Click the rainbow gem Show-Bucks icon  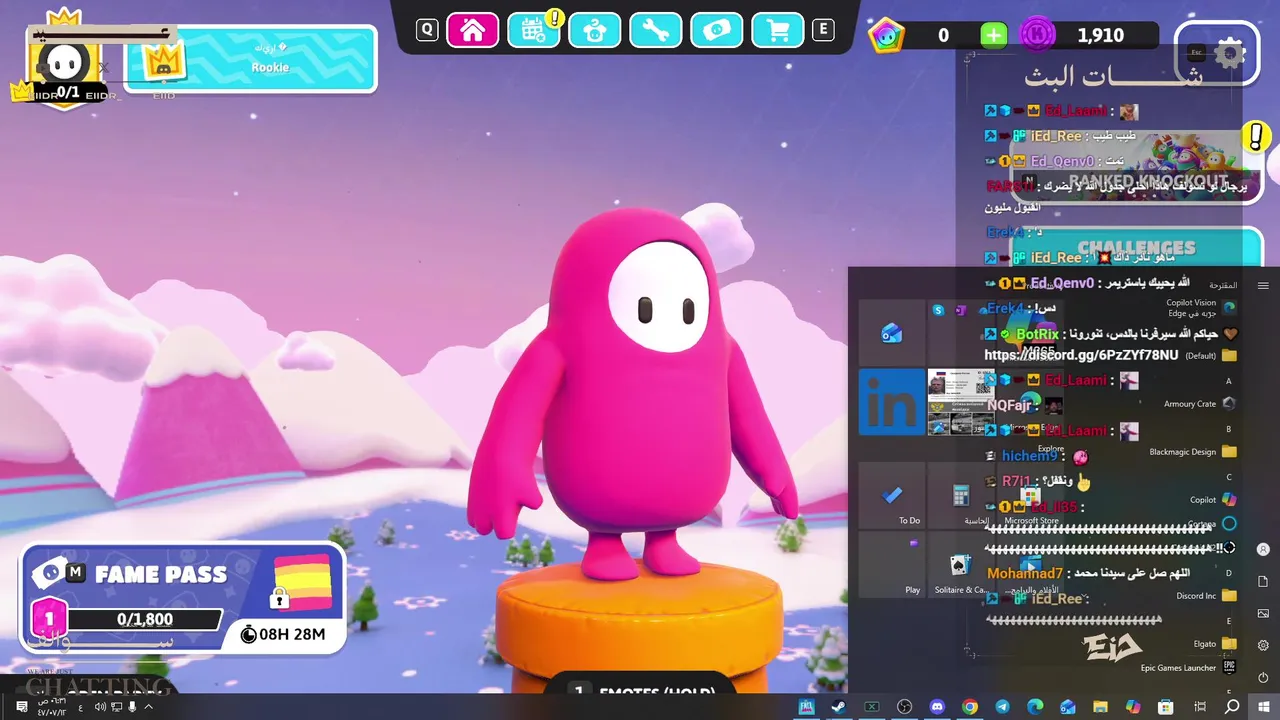click(886, 36)
